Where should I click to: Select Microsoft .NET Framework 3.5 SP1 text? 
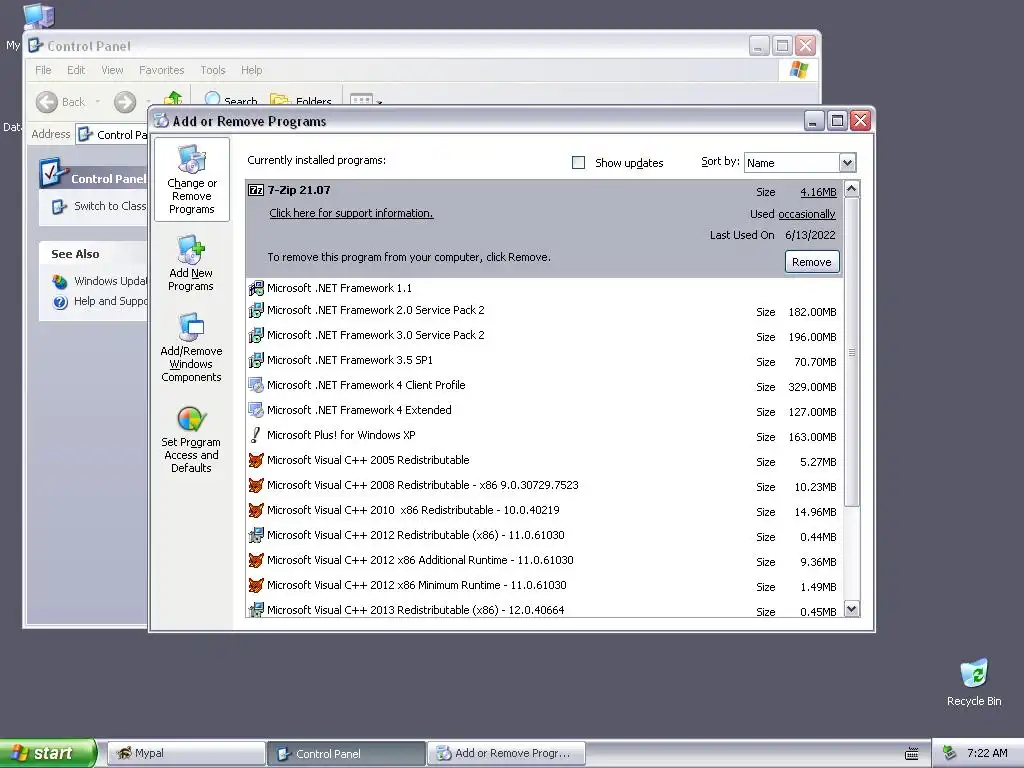[x=349, y=360]
